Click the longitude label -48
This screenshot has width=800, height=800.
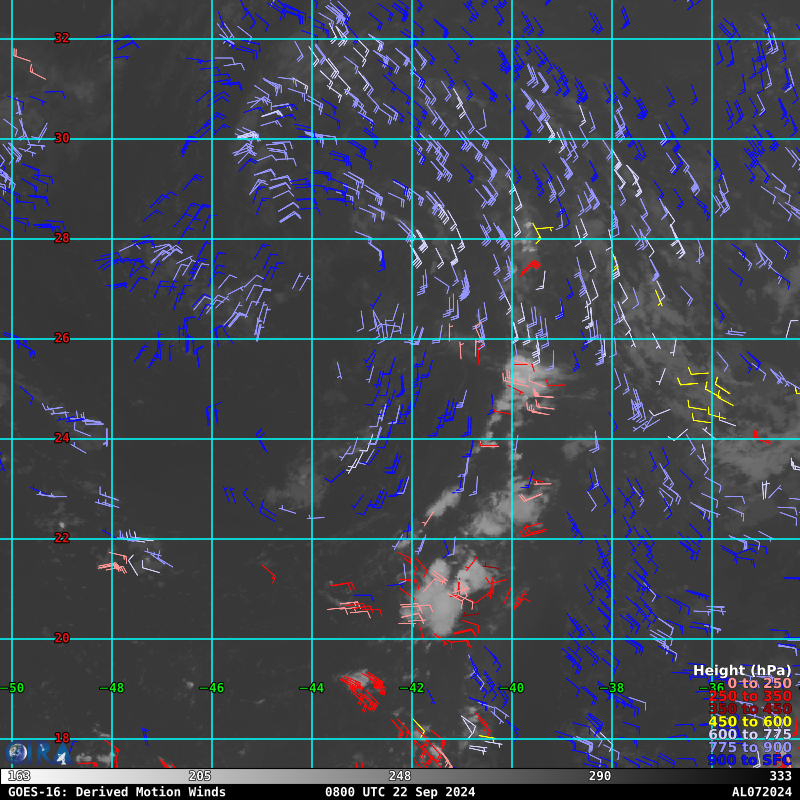tap(112, 688)
